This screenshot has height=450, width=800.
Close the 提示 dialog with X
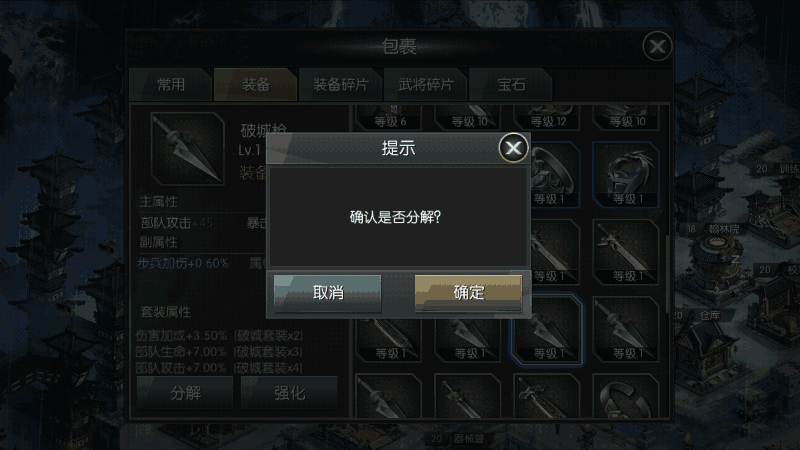pos(513,148)
